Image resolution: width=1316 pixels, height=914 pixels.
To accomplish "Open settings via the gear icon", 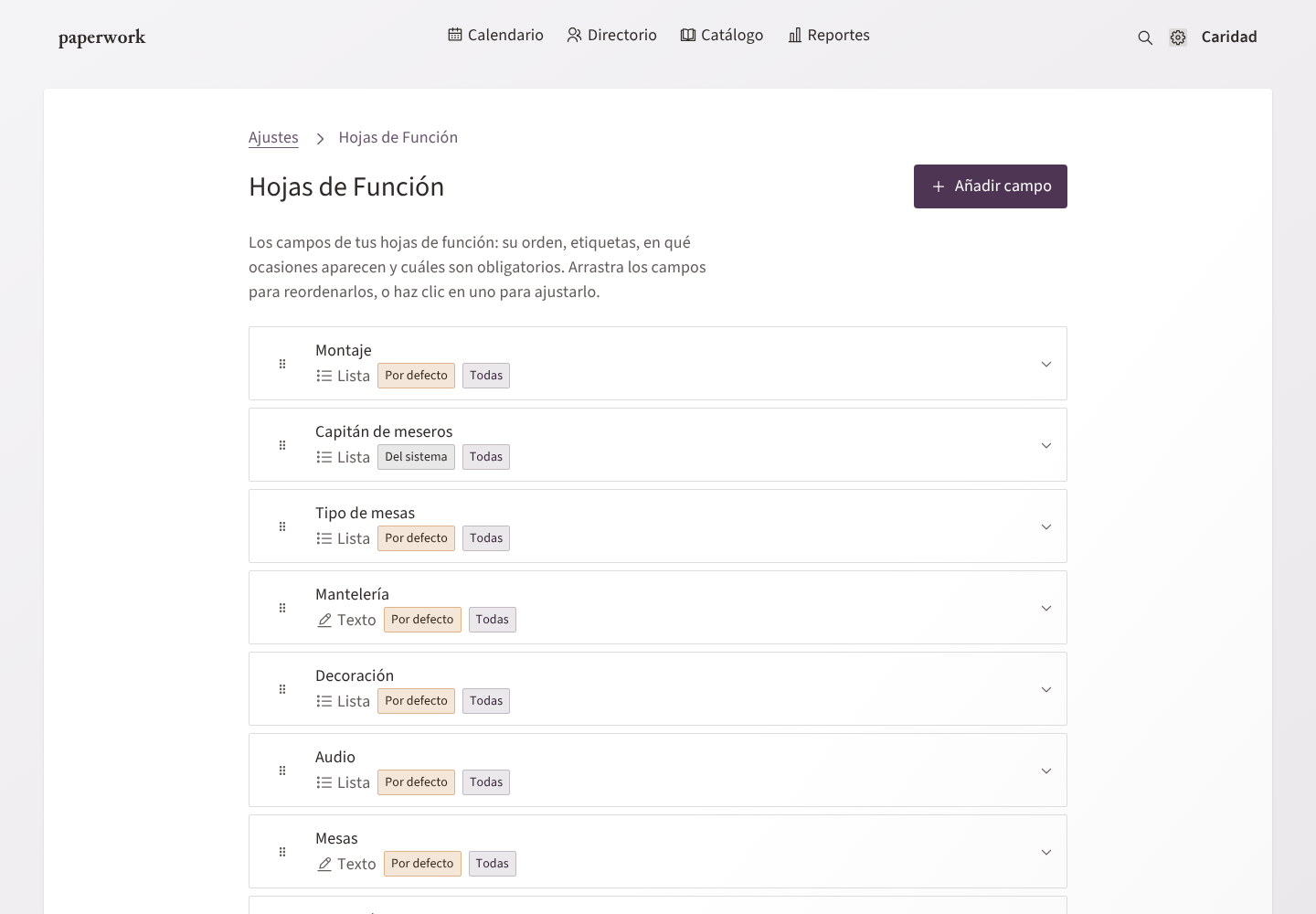I will [1178, 37].
